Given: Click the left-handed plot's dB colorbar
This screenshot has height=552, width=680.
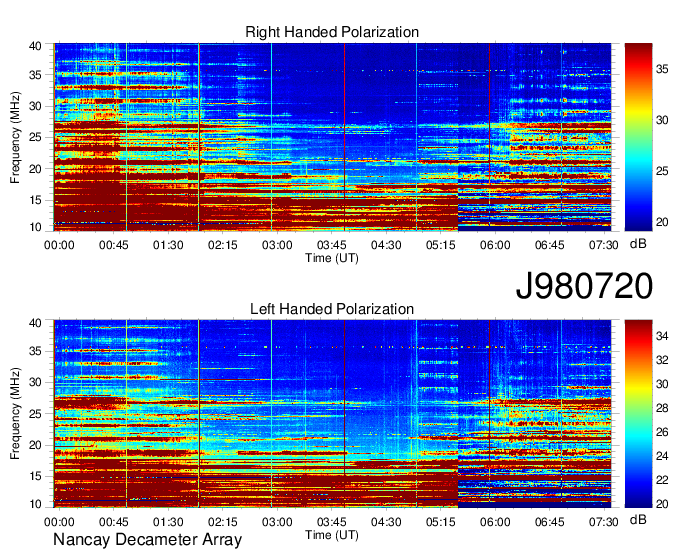Looking at the screenshot, I should coord(638,414).
